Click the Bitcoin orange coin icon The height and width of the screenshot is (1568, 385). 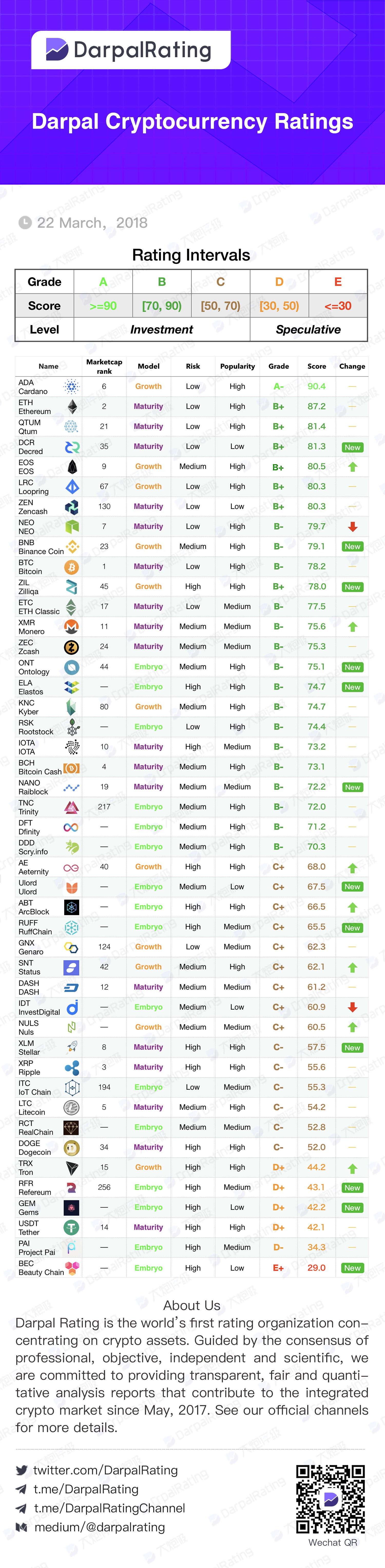pyautogui.click(x=72, y=567)
